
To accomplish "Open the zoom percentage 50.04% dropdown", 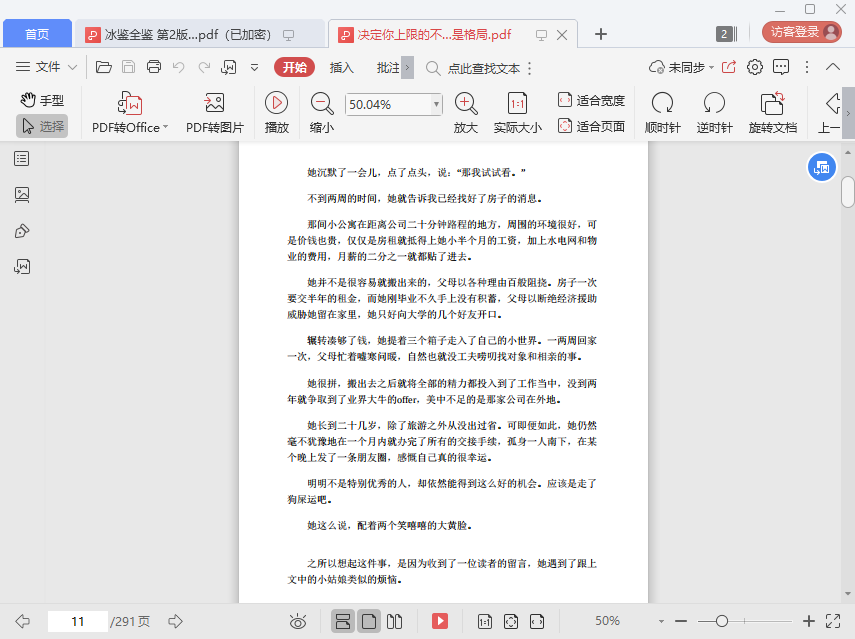I will 436,104.
